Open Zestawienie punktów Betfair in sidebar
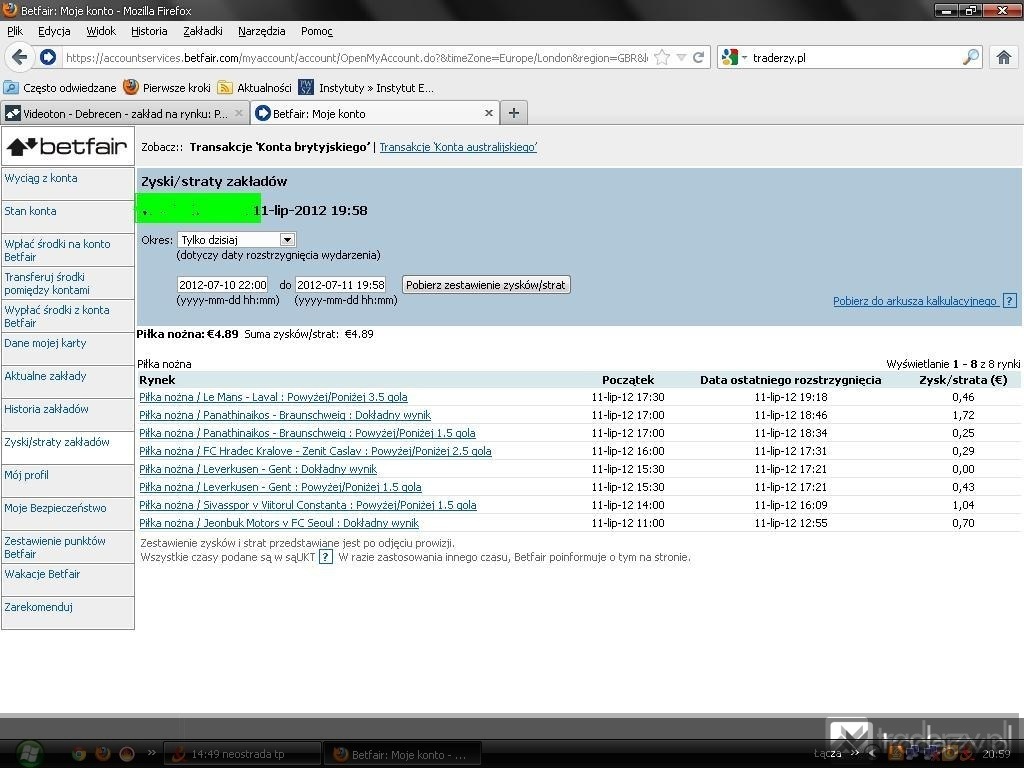The width and height of the screenshot is (1024, 768). [x=55, y=547]
